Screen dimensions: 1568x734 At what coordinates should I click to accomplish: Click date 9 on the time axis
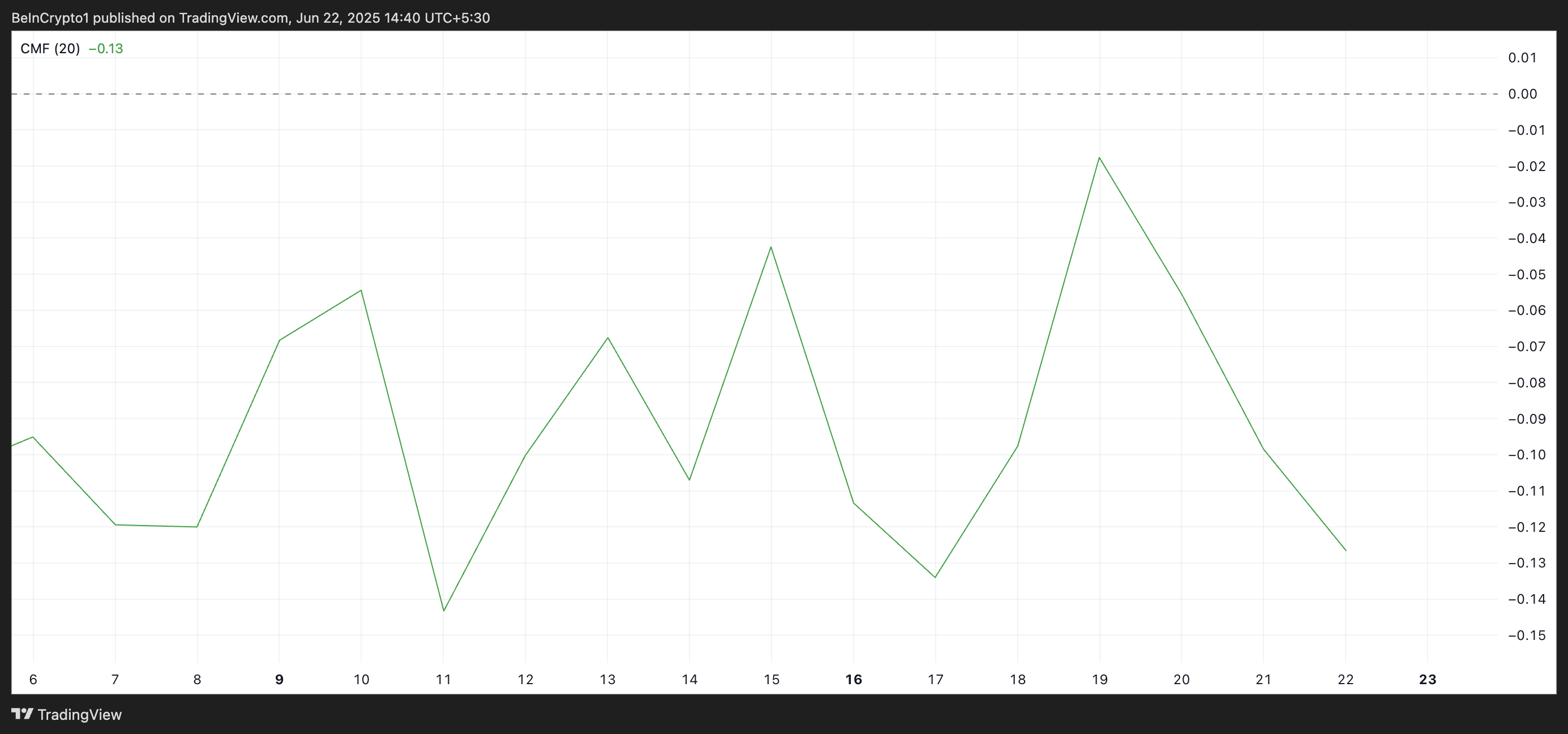coord(280,679)
